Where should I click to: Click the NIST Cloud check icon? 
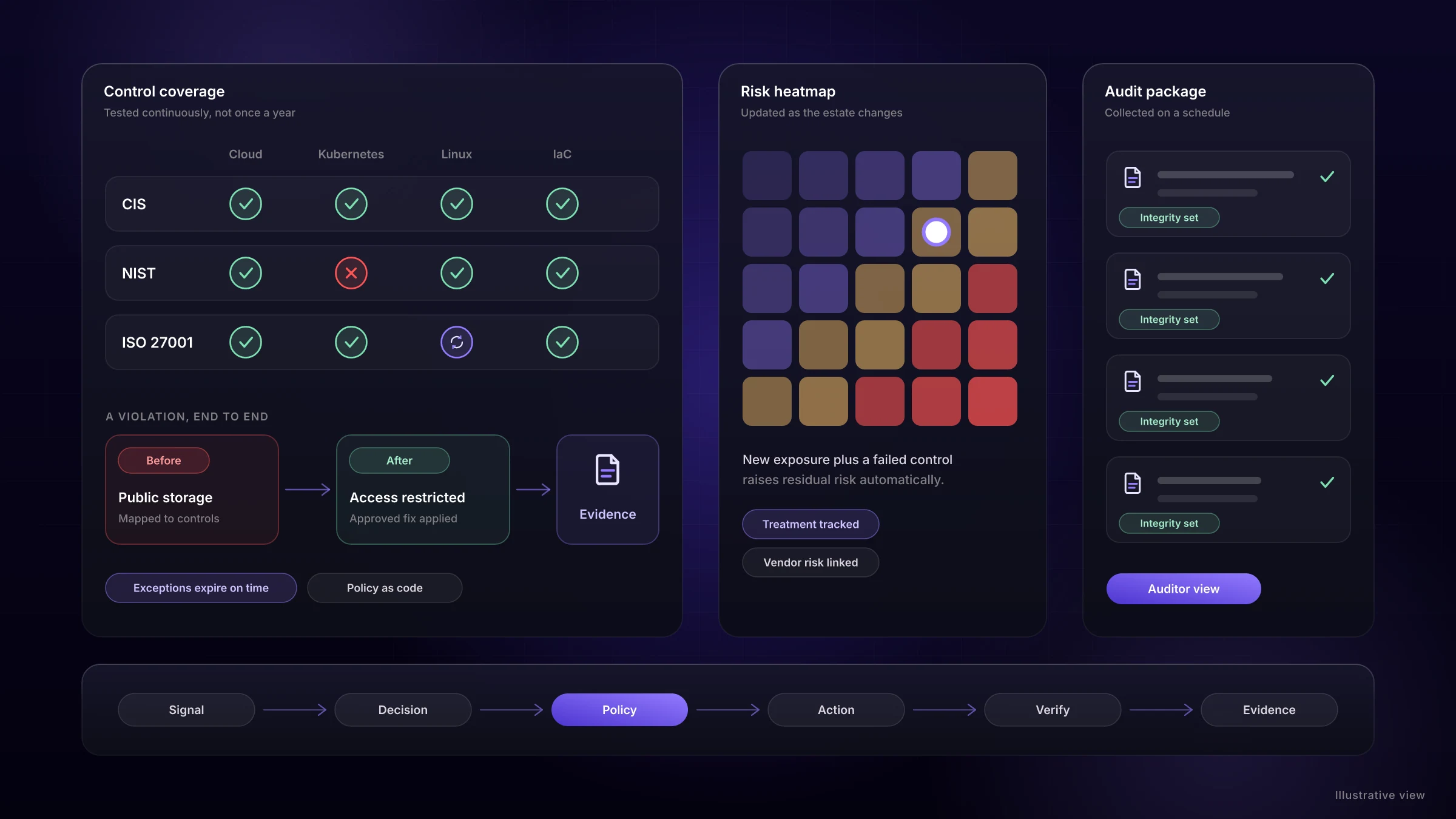246,273
